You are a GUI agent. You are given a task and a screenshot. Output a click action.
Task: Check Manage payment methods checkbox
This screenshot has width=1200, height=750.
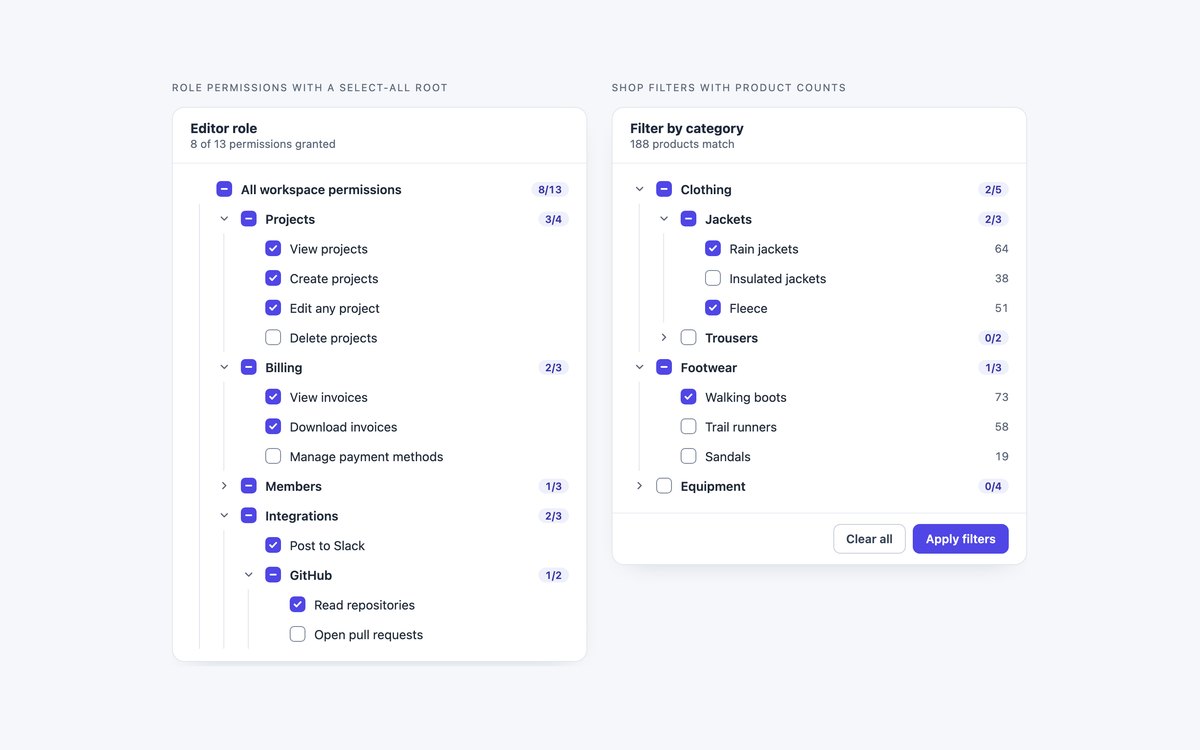(273, 456)
